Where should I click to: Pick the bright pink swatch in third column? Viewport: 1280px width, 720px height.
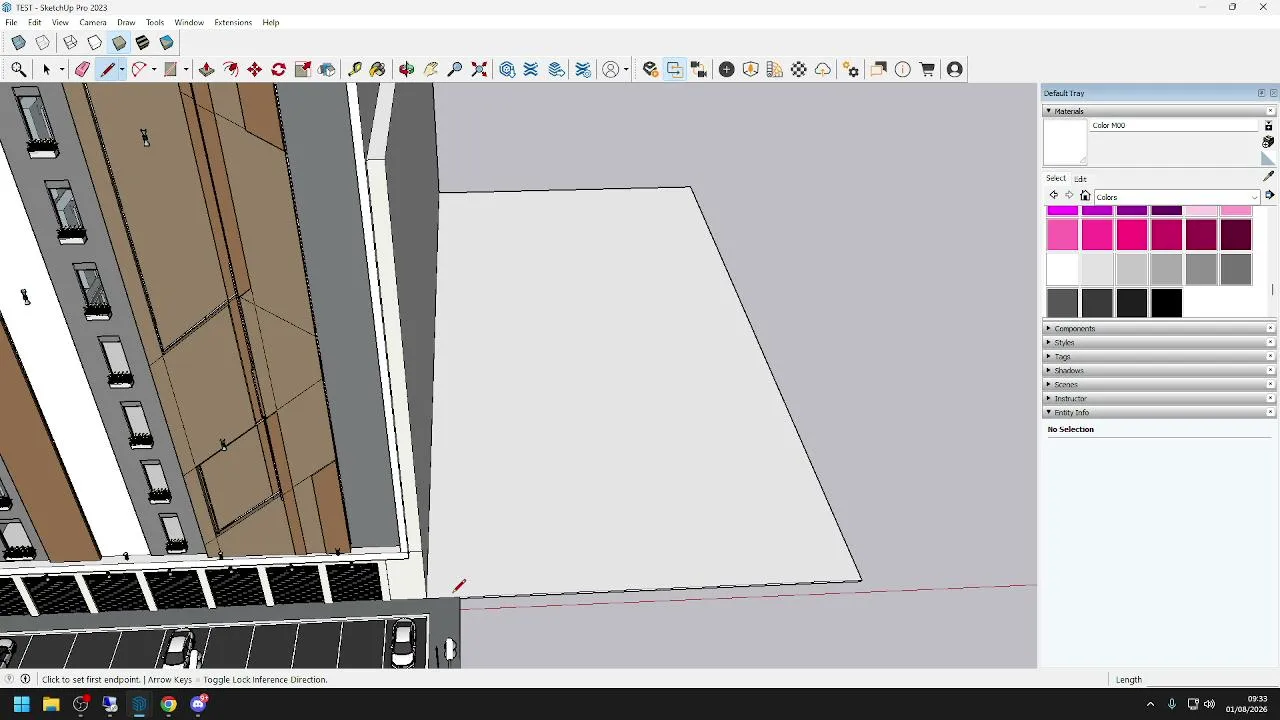(1131, 235)
